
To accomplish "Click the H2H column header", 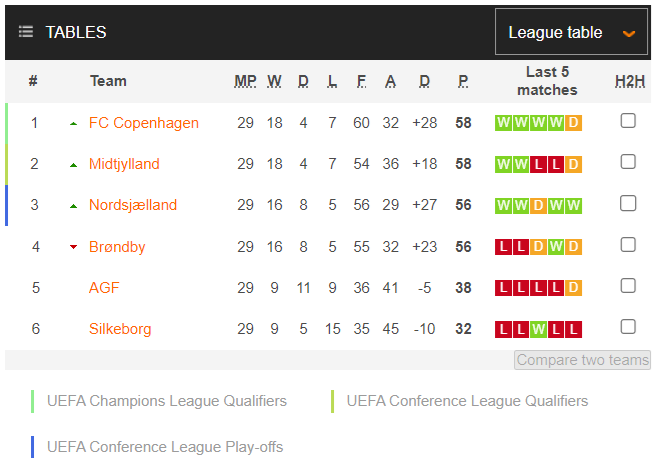I will 629,81.
